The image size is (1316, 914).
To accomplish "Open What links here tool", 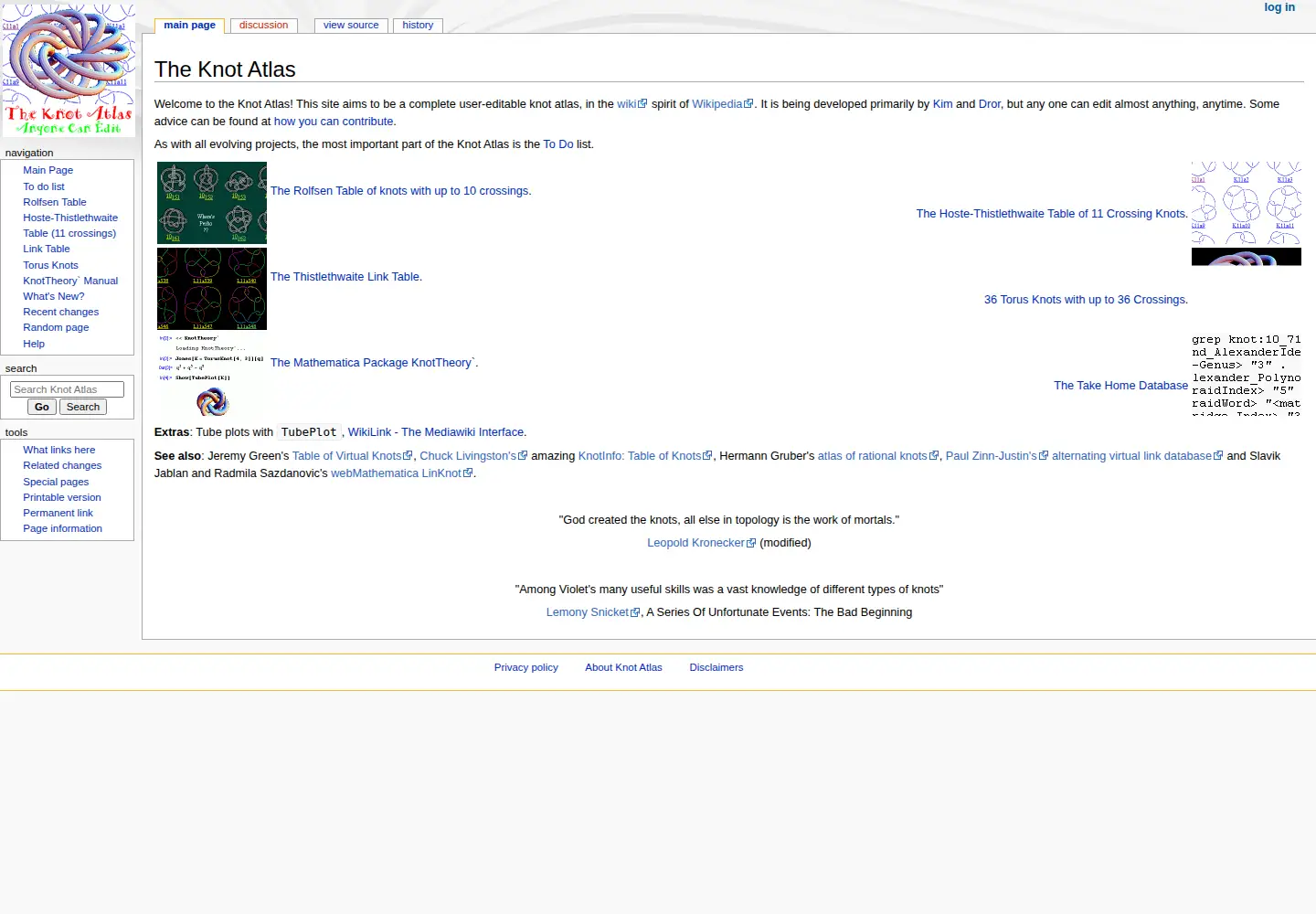I will [x=58, y=450].
